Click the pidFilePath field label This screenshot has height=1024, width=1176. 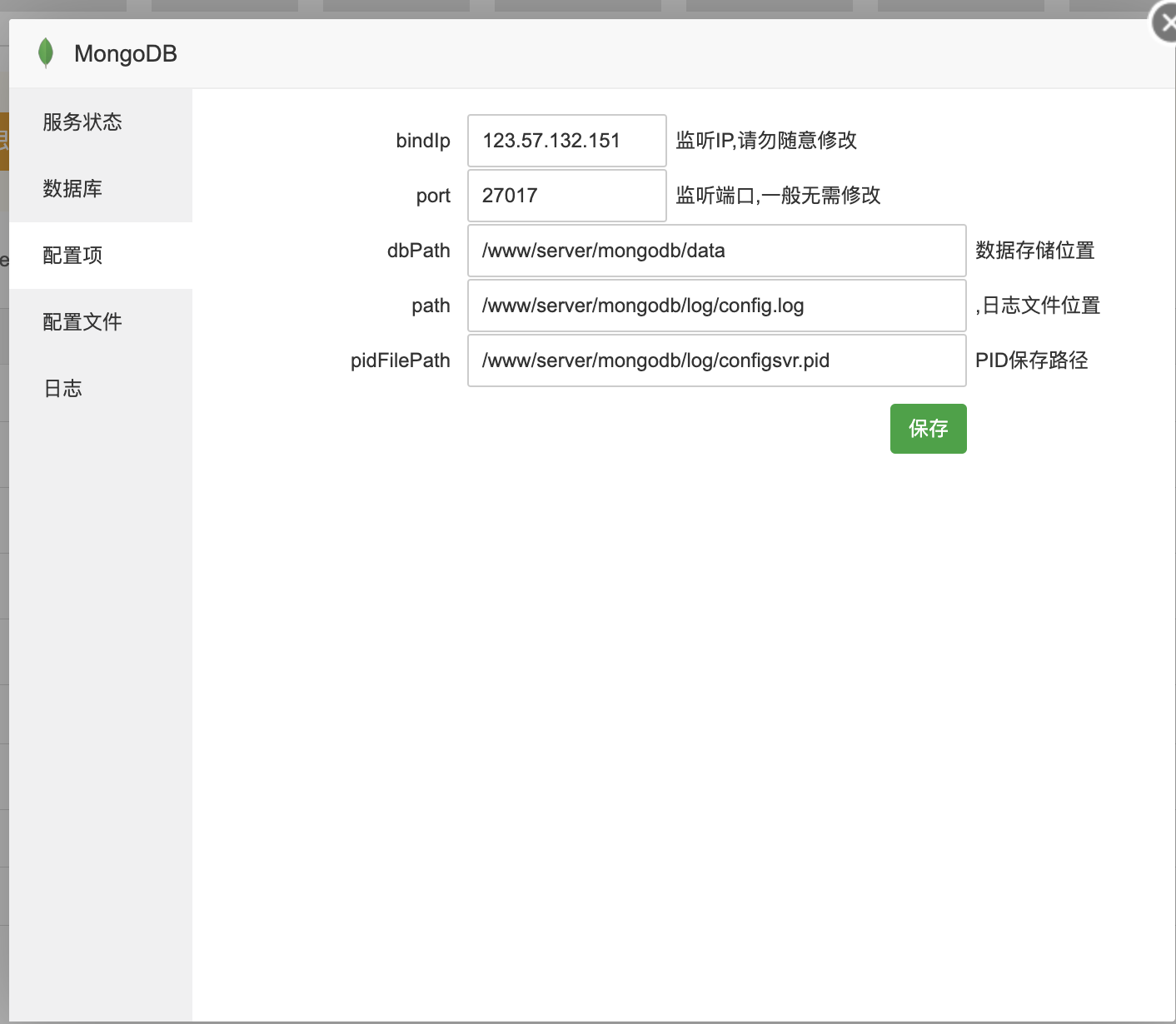point(401,360)
